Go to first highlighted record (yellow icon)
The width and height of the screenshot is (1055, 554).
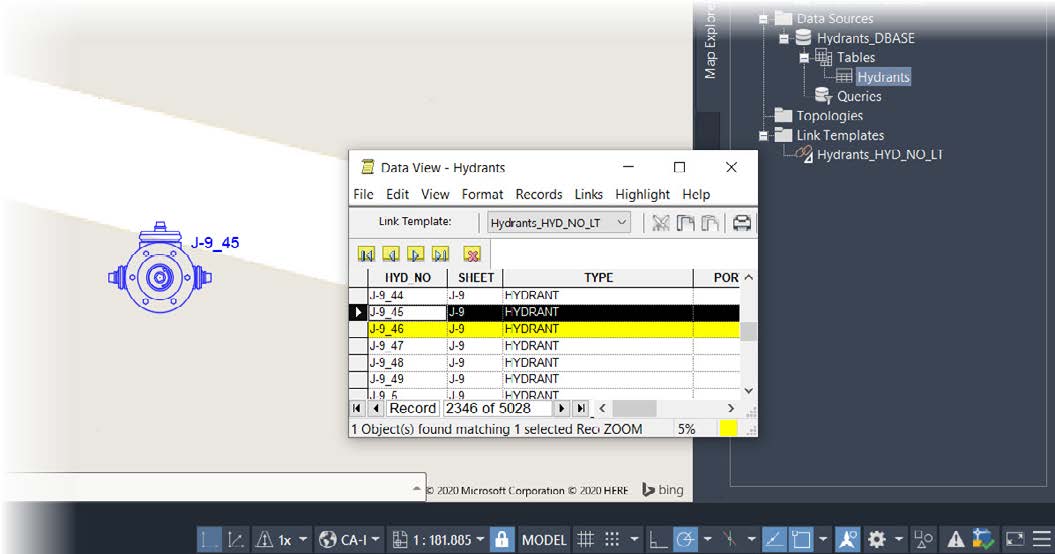[366, 254]
